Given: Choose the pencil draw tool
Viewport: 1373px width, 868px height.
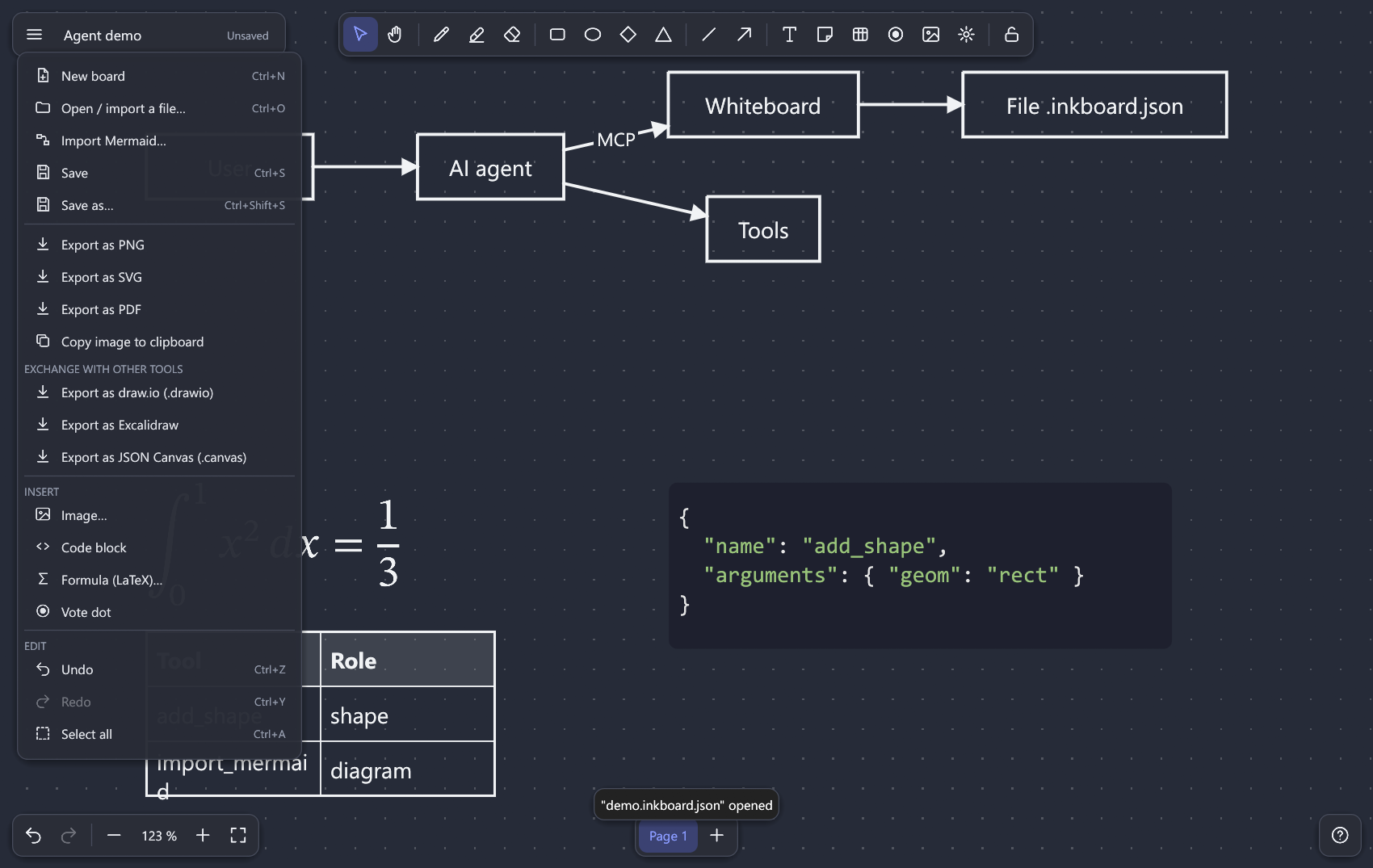Looking at the screenshot, I should (441, 35).
